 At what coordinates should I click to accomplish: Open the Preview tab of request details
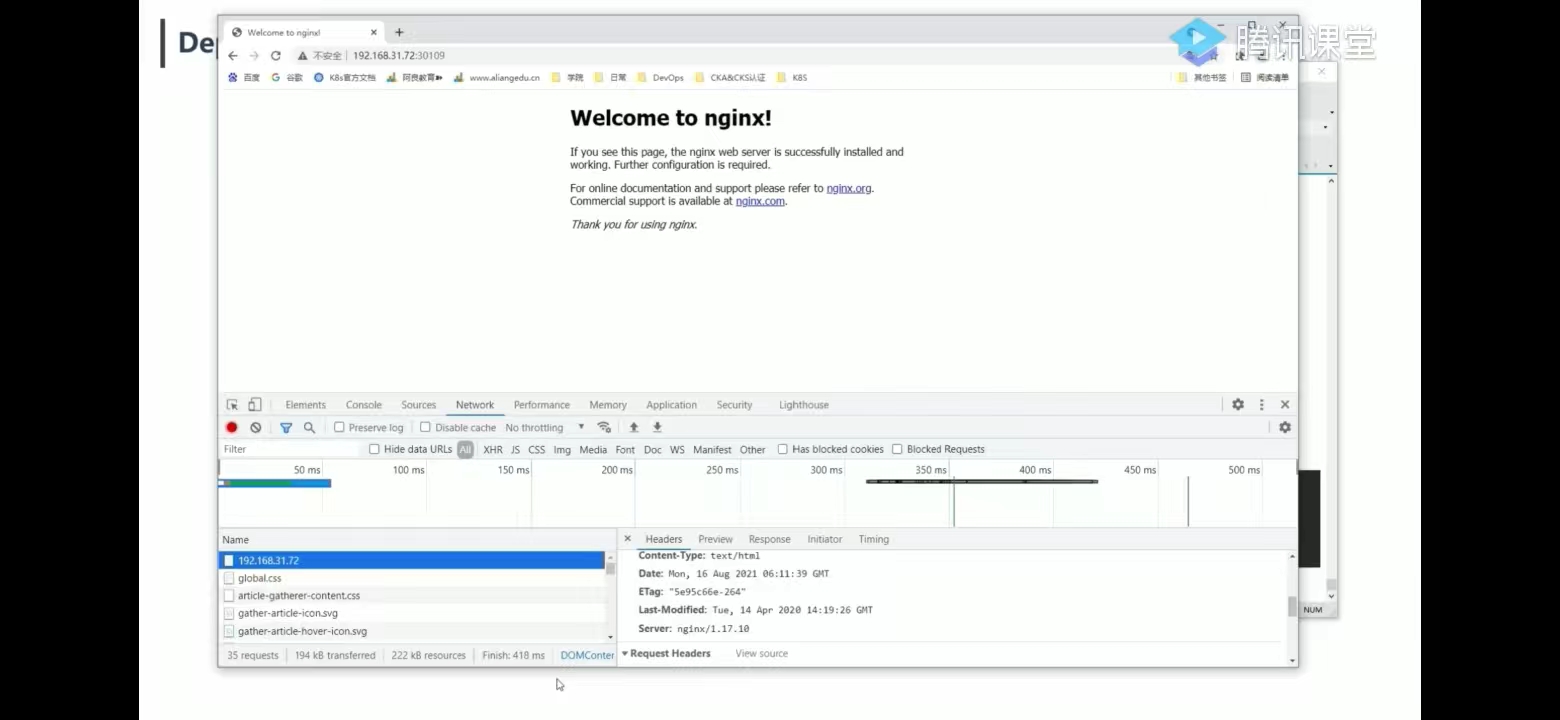point(715,539)
